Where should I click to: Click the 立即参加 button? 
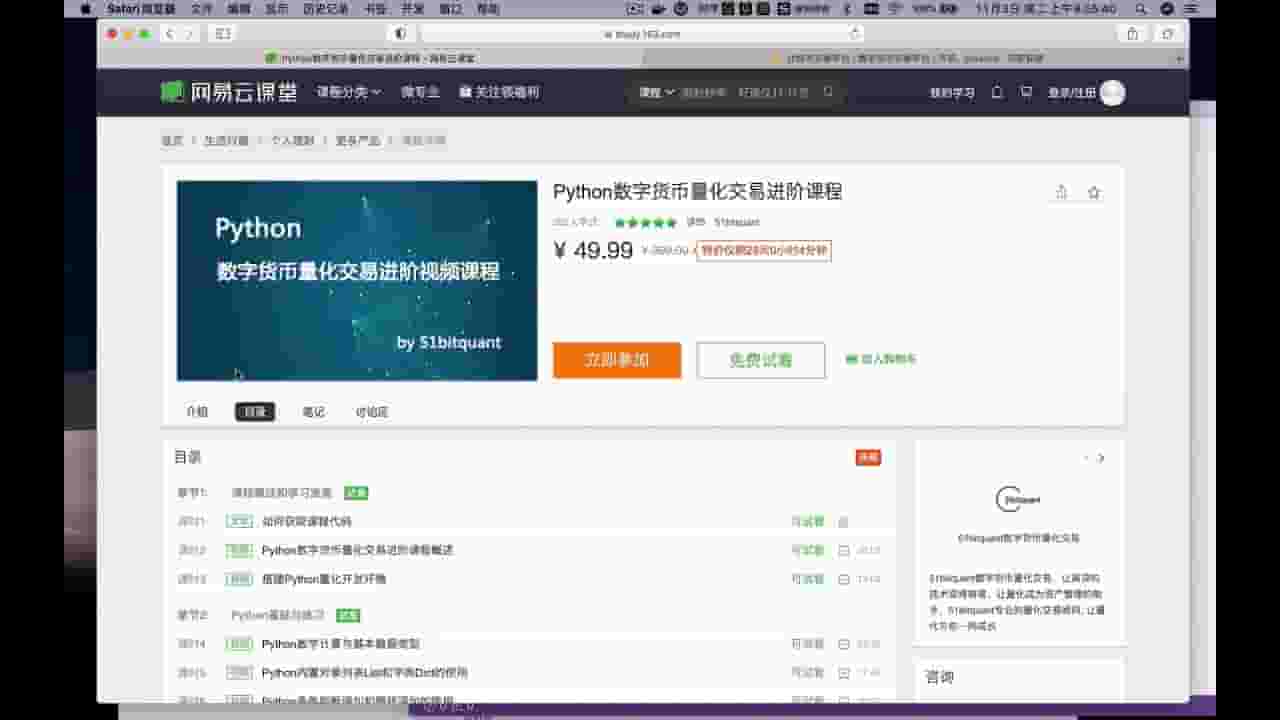pos(617,360)
